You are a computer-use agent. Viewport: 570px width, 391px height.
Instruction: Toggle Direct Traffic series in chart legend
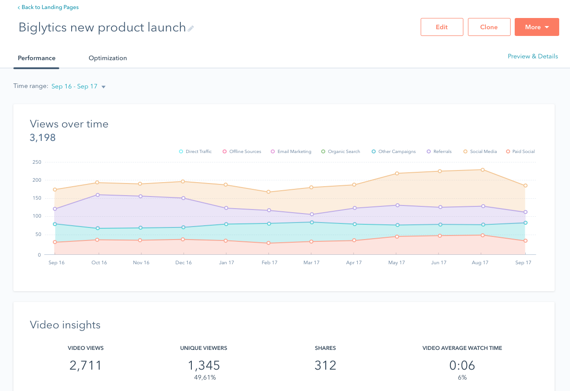tap(195, 152)
